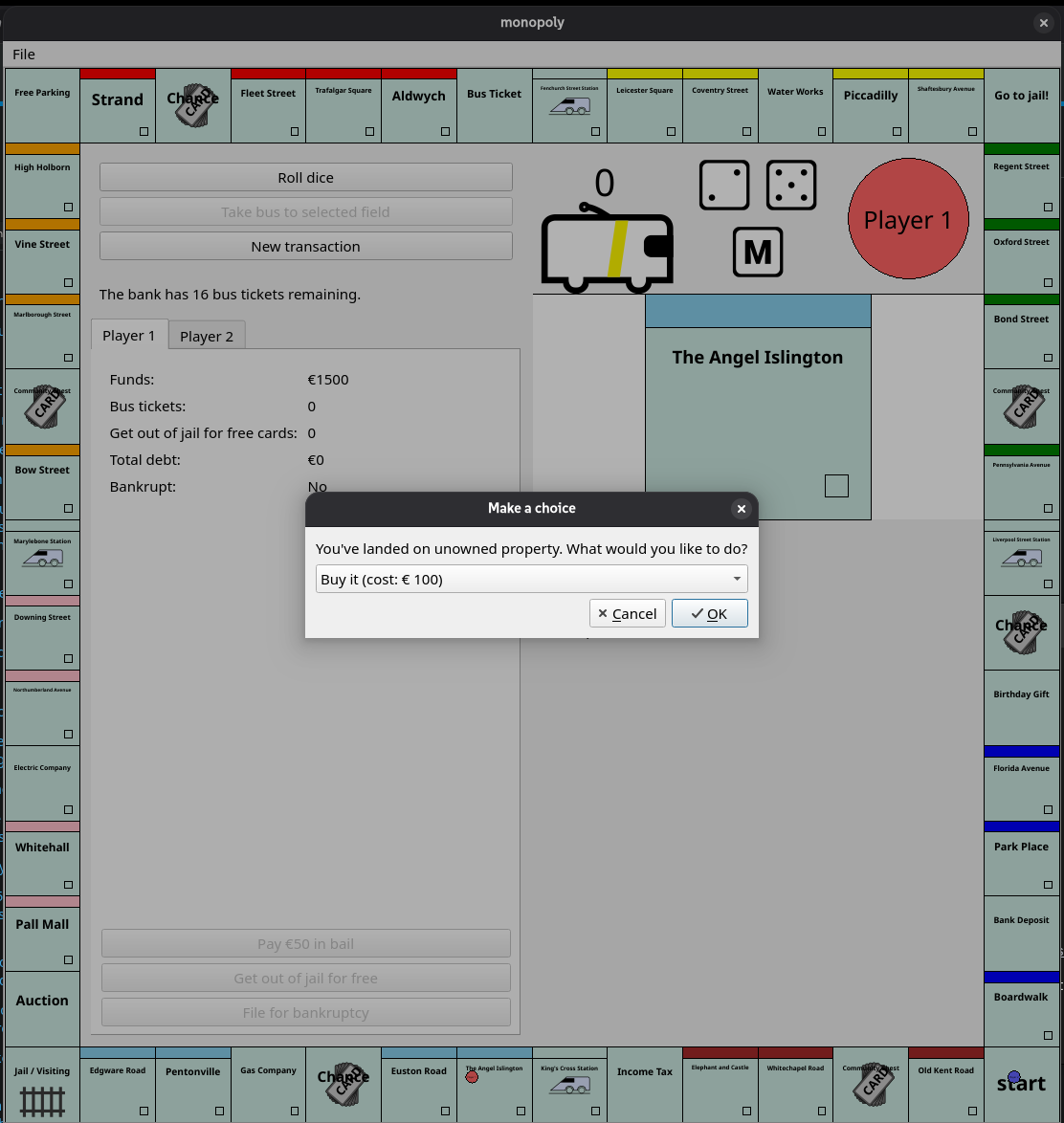Click the M die icon
Viewport: 1064px width, 1123px height.
coord(758,252)
